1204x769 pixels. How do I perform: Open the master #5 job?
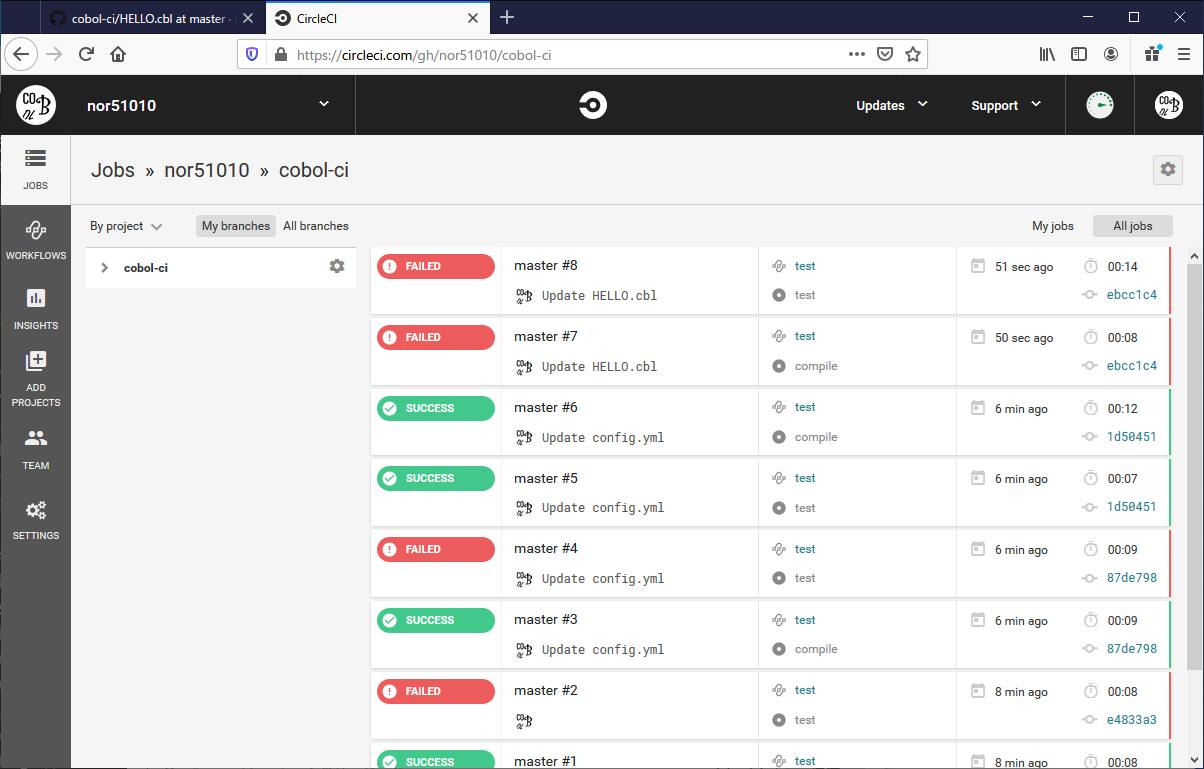(x=546, y=478)
